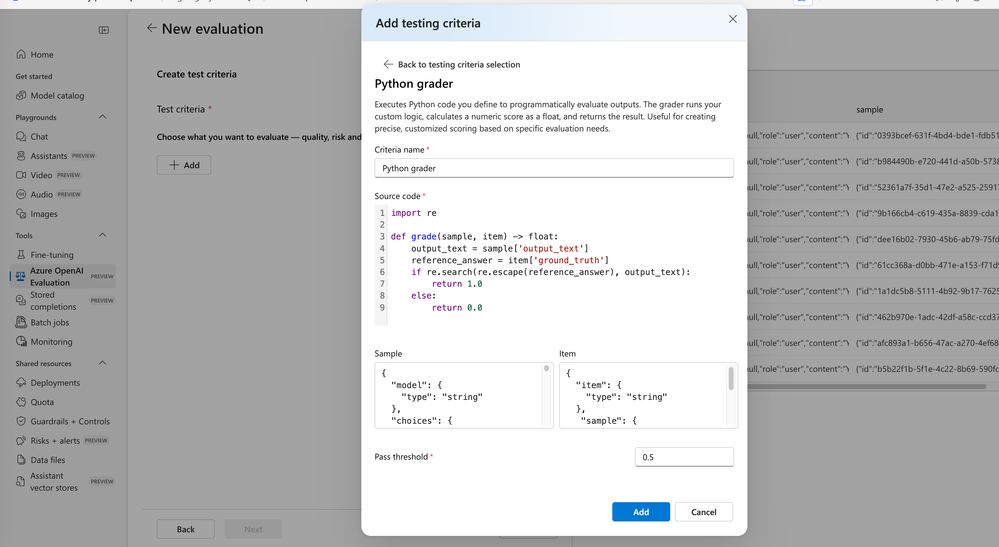
Task: Click the Home icon in sidebar
Action: 21,55
